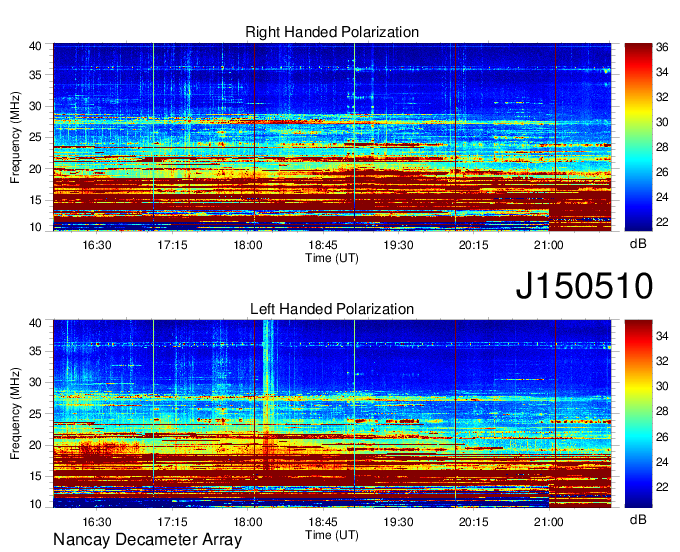680x552 pixels.
Task: Click 19:30 tick on Right Handed time axis
Action: coord(398,245)
